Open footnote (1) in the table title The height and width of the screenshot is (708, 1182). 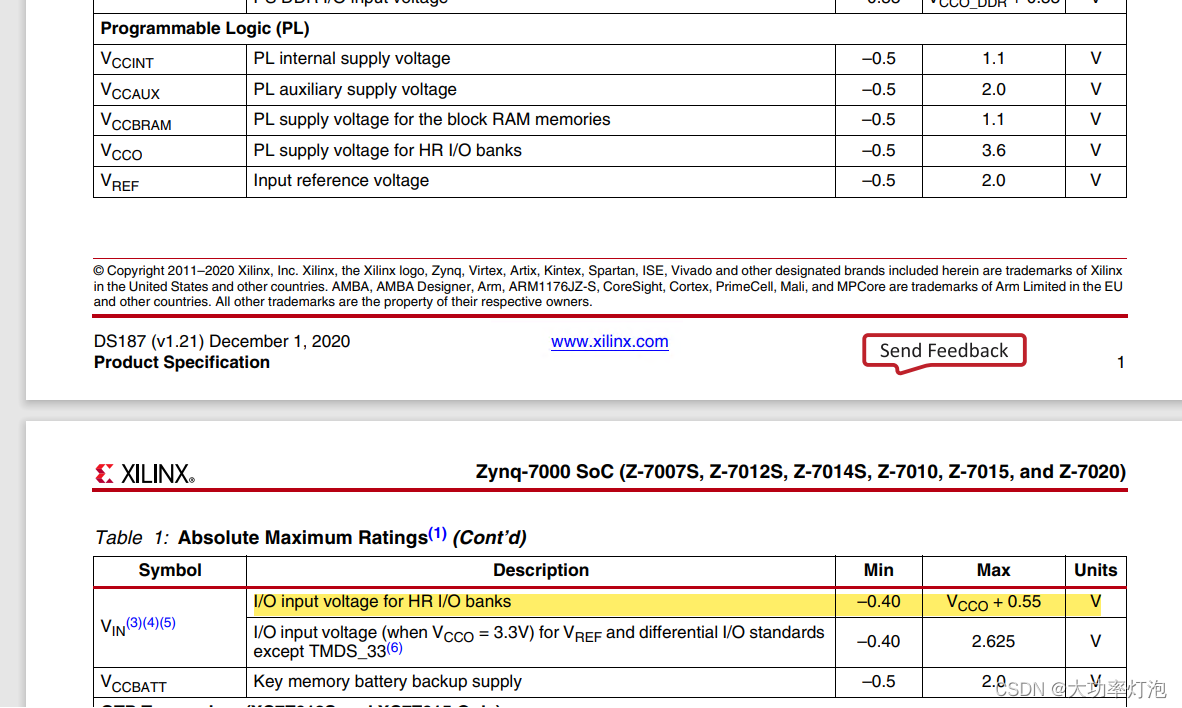click(x=437, y=534)
